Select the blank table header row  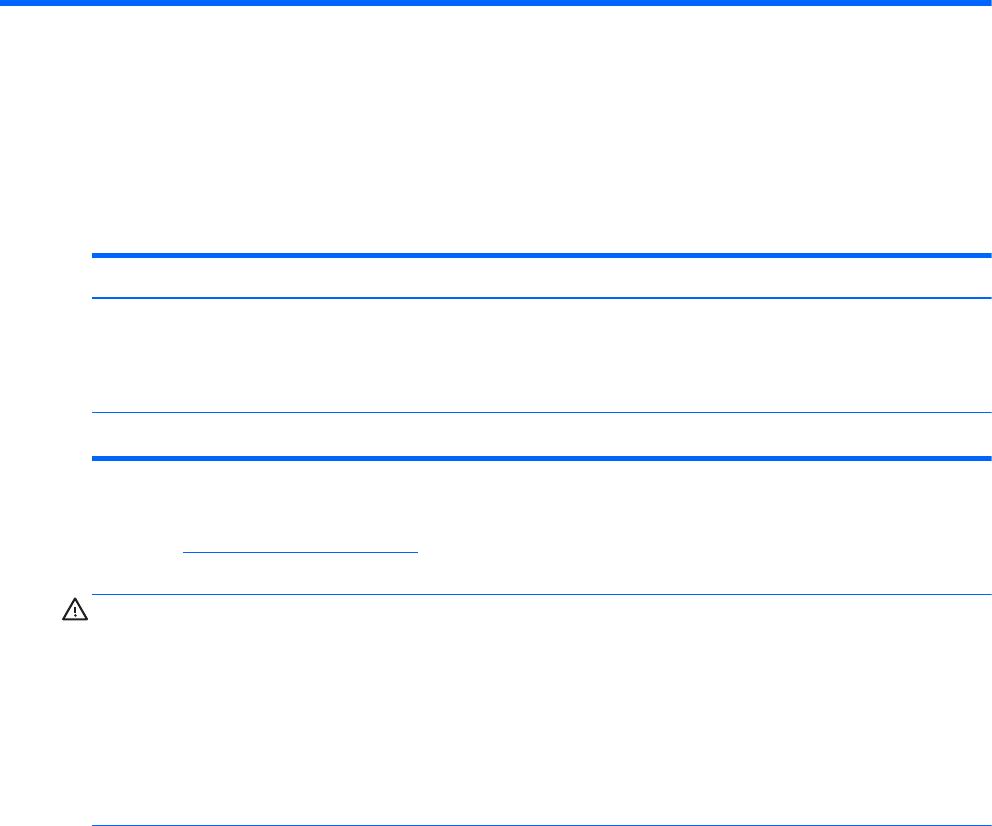535,277
